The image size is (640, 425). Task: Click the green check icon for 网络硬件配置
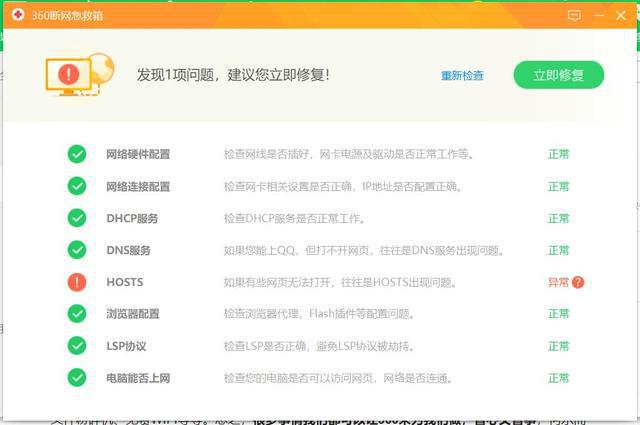click(x=77, y=154)
